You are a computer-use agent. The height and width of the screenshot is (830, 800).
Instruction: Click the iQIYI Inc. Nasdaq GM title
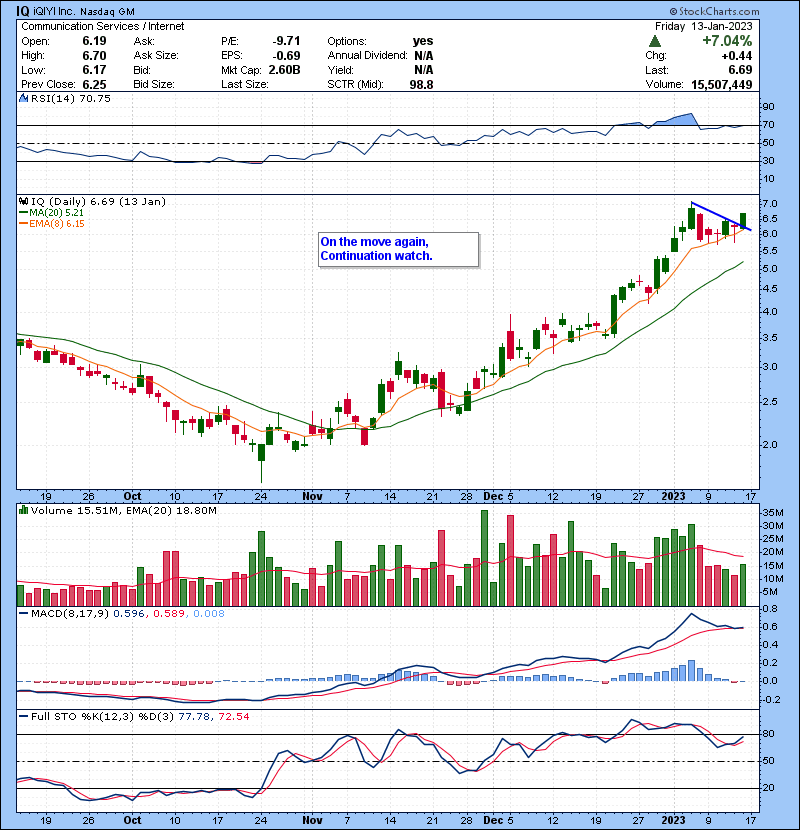pos(84,12)
